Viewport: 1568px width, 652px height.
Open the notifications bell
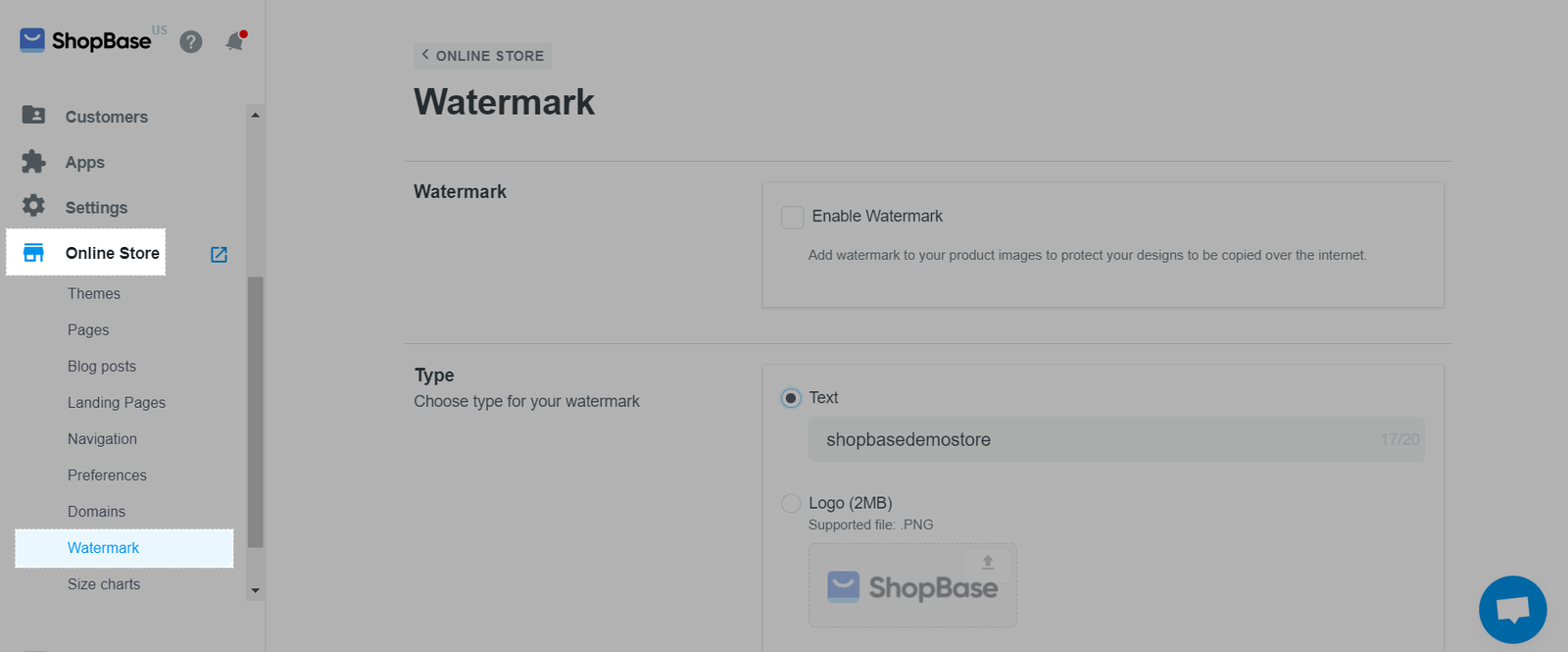[235, 41]
